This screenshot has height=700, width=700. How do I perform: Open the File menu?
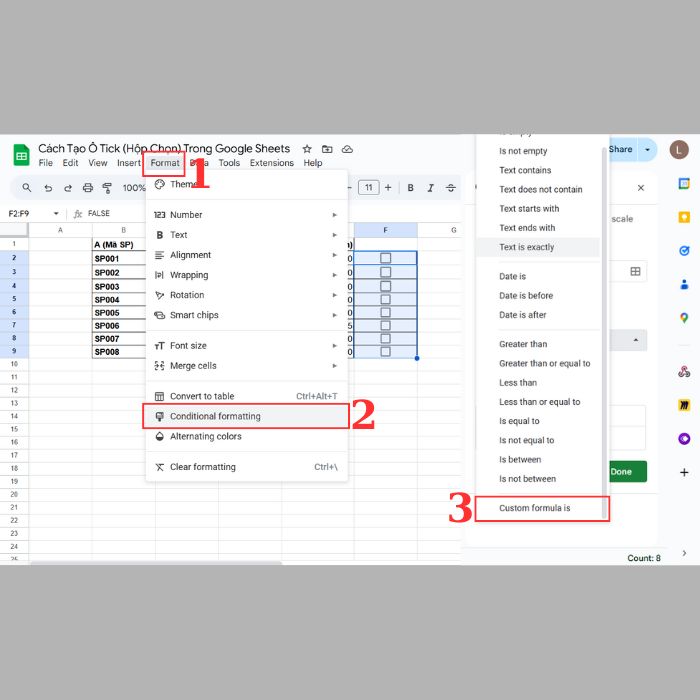tap(46, 163)
